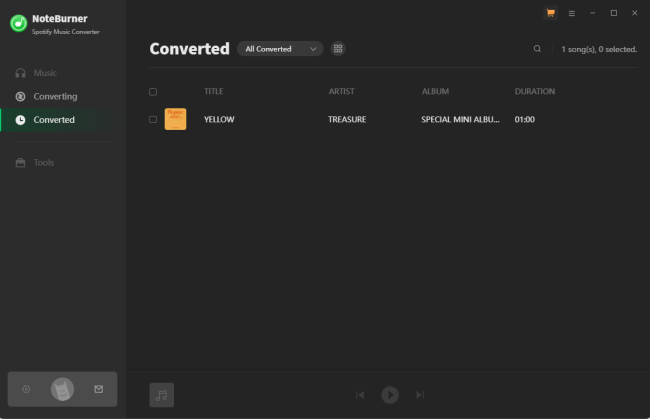Click the '1 song(s), 0 selected.' status text

pos(599,49)
